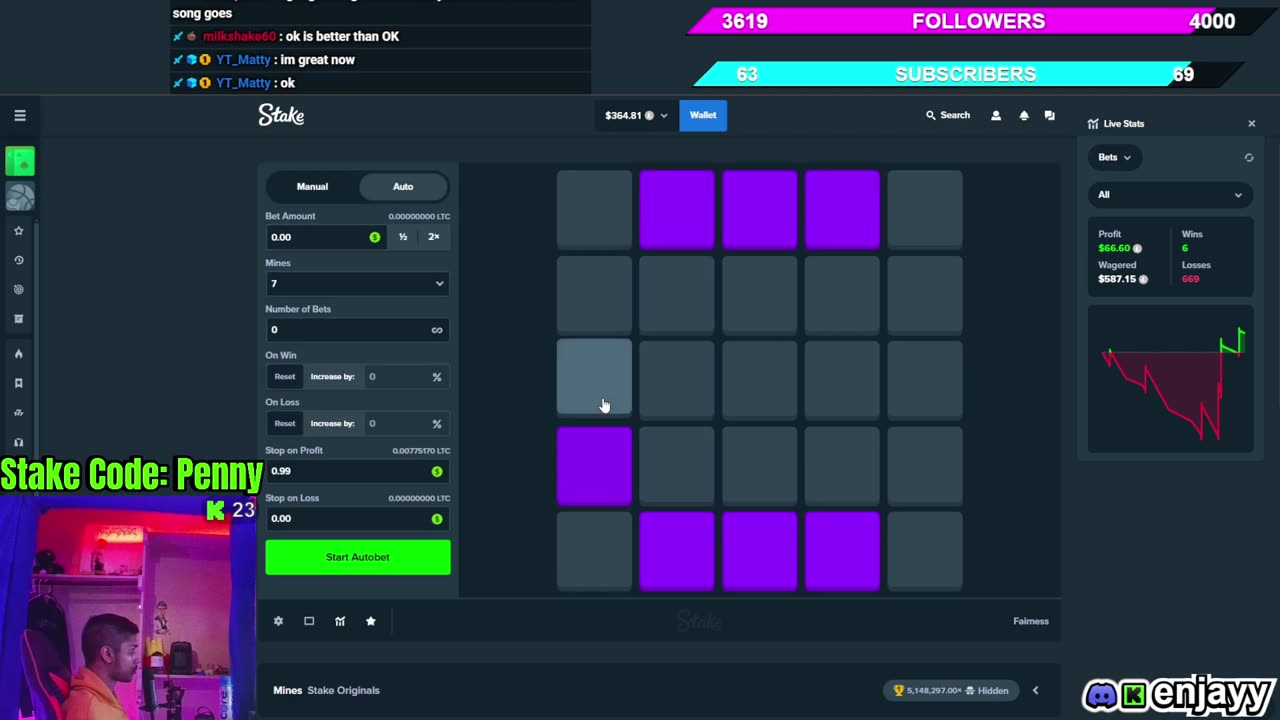Open Recent history clock icon in sidebar

[x=18, y=260]
